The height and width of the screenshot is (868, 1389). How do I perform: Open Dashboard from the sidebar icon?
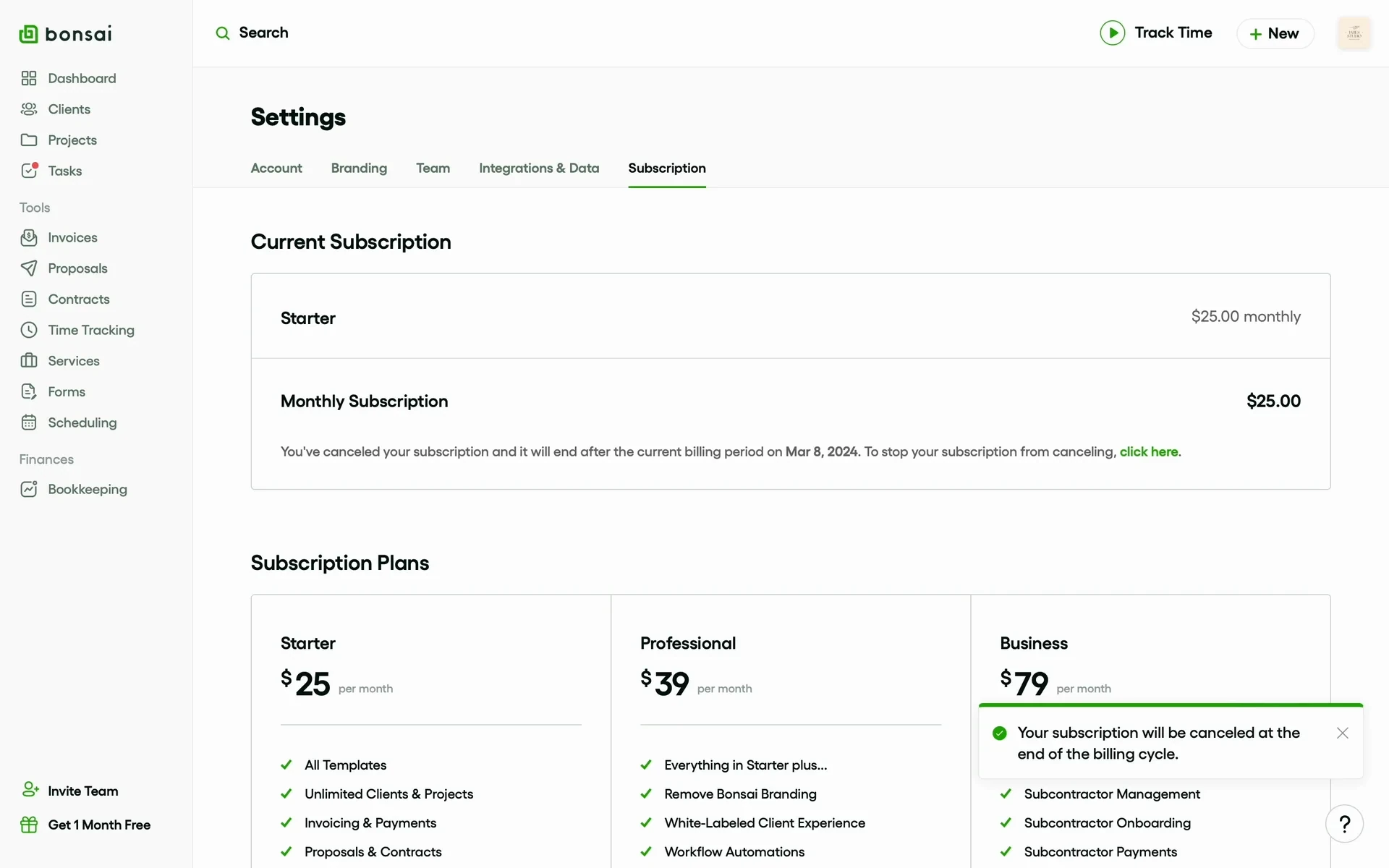29,78
